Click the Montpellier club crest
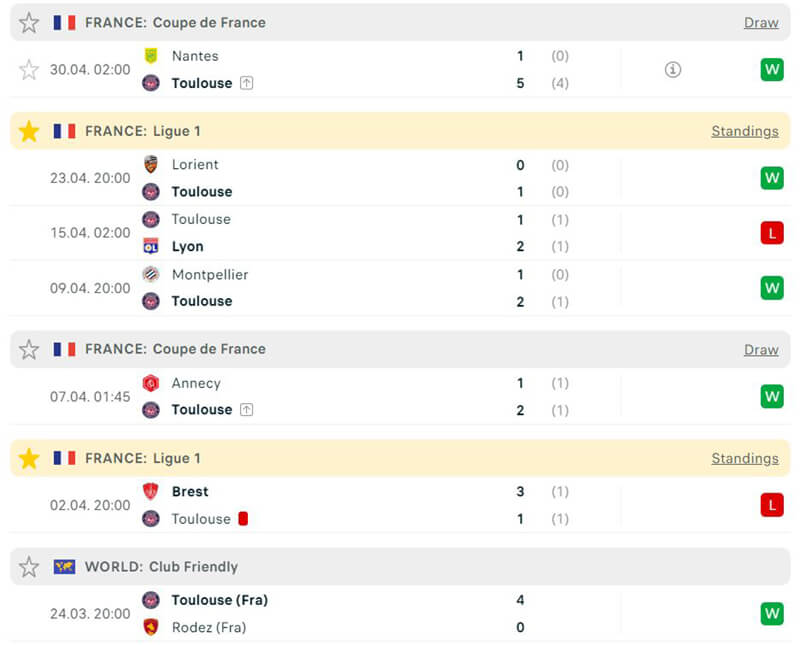 (x=151, y=275)
